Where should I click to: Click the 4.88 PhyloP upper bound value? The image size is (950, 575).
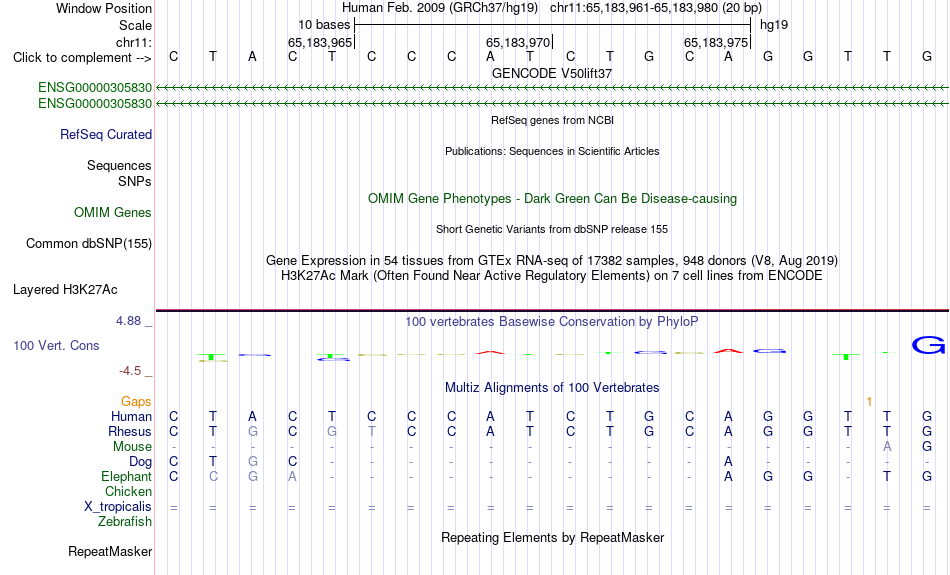(x=128, y=321)
